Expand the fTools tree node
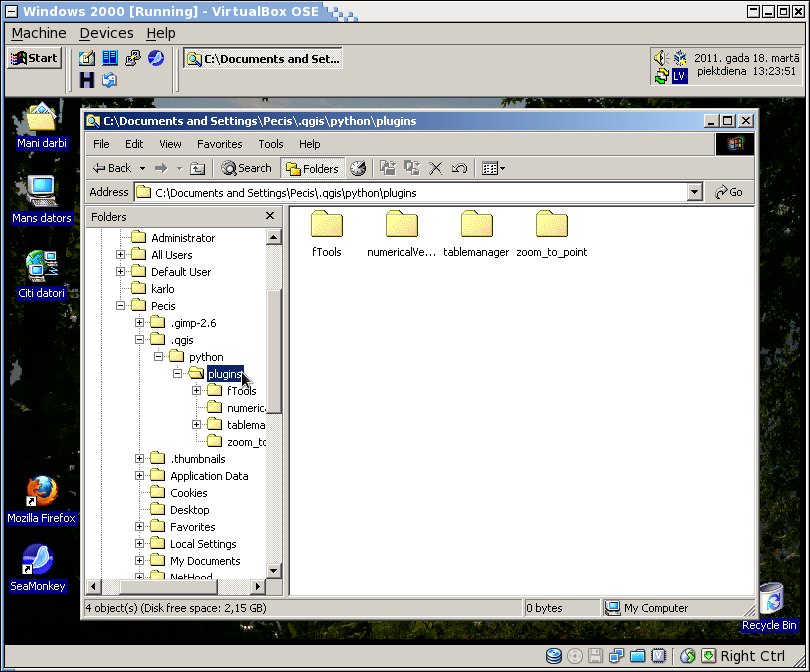Viewport: 810px width, 672px height. (x=196, y=390)
